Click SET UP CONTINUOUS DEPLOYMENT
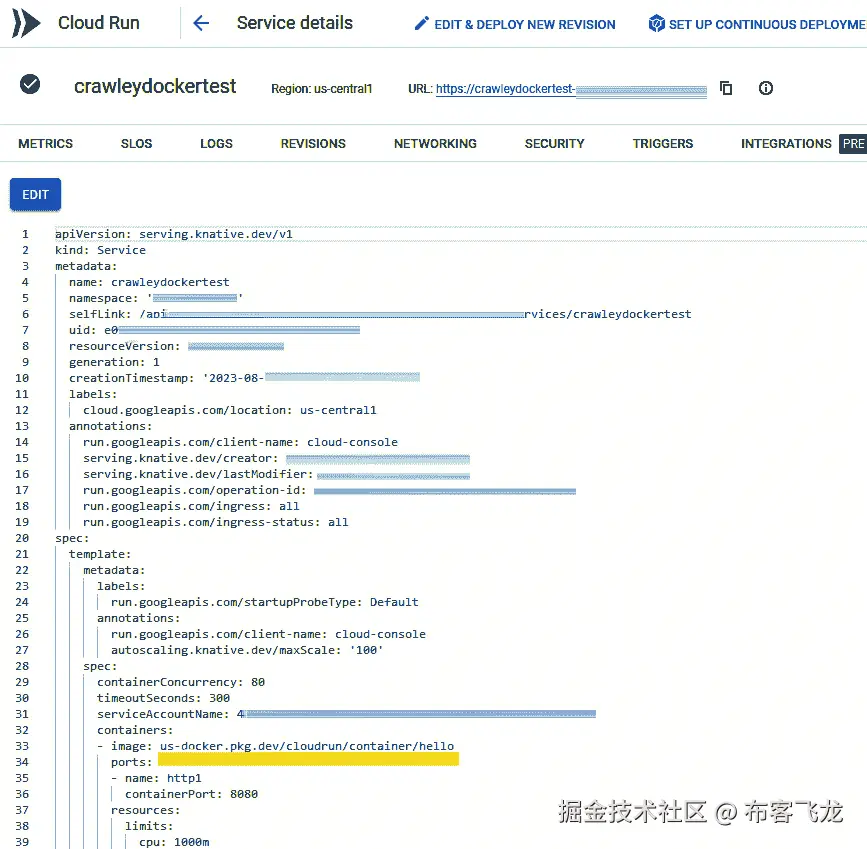Image resolution: width=867 pixels, height=849 pixels. coord(765,23)
